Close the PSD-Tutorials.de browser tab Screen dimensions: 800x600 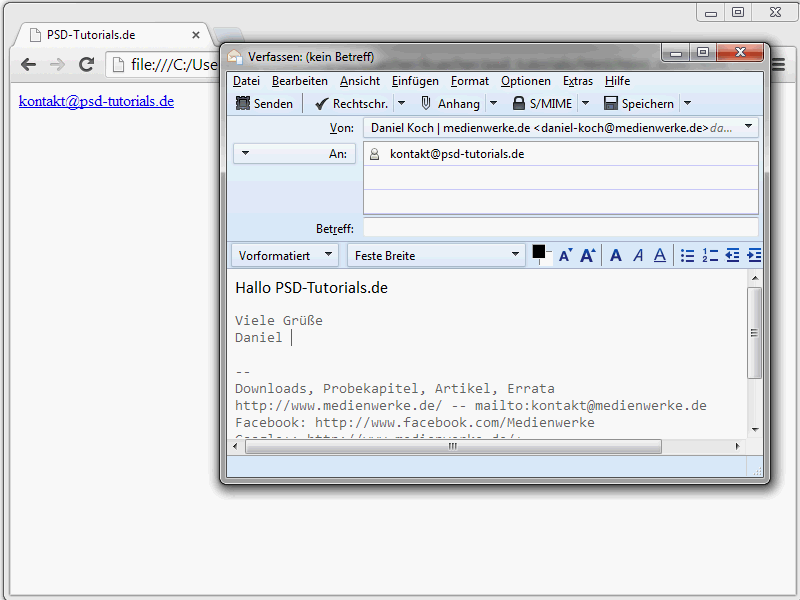click(196, 35)
